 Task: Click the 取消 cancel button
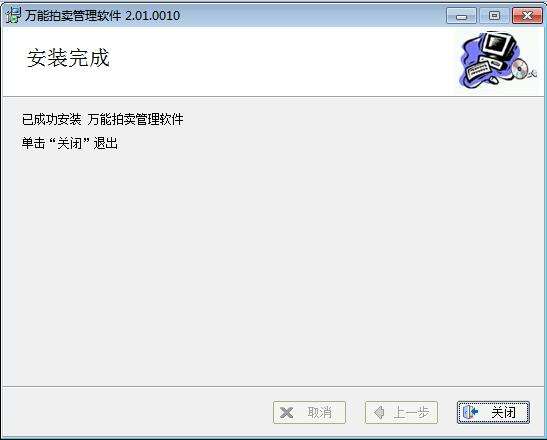point(309,412)
